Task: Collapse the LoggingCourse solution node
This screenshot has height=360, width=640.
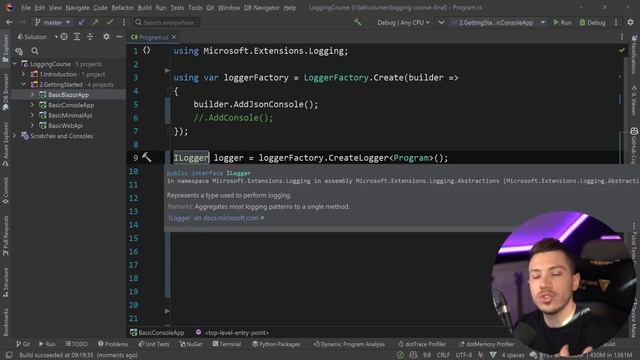Action: 15,64
